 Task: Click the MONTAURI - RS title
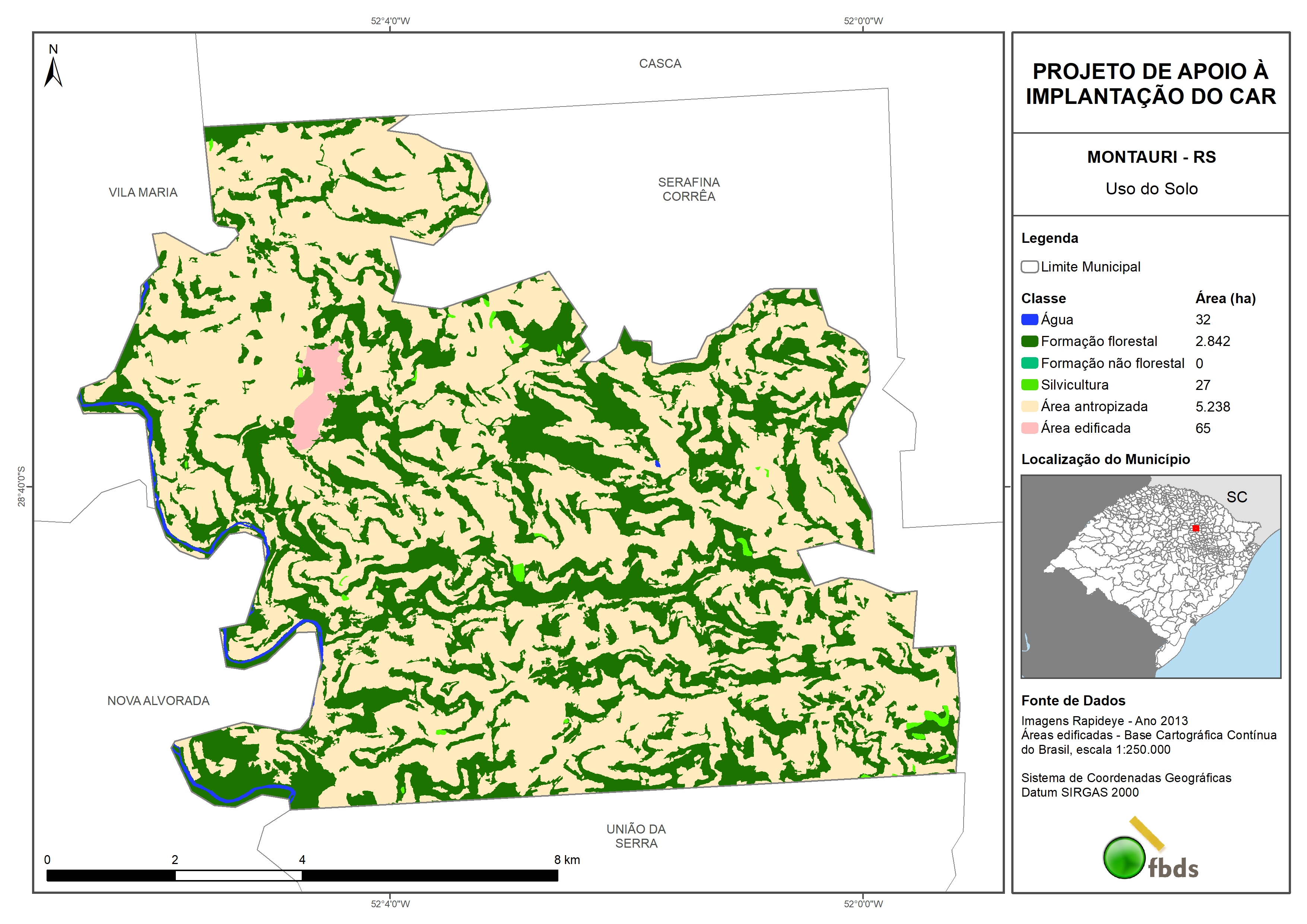(x=1151, y=157)
